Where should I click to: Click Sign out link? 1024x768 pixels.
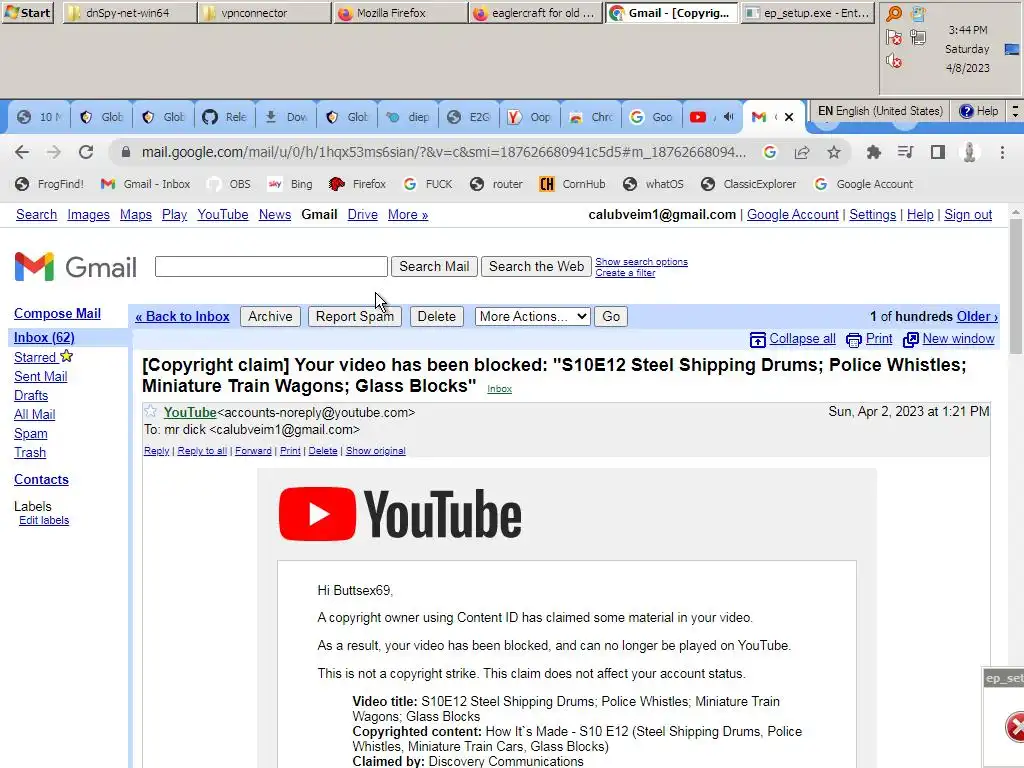968,215
